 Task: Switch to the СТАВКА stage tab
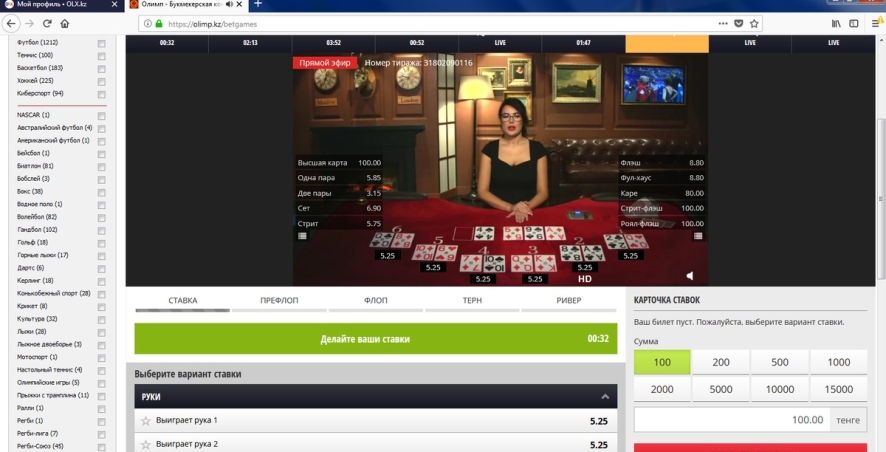[x=183, y=301]
